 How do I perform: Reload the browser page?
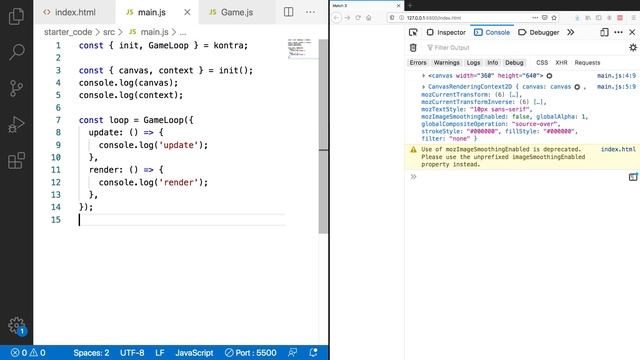(x=358, y=18)
